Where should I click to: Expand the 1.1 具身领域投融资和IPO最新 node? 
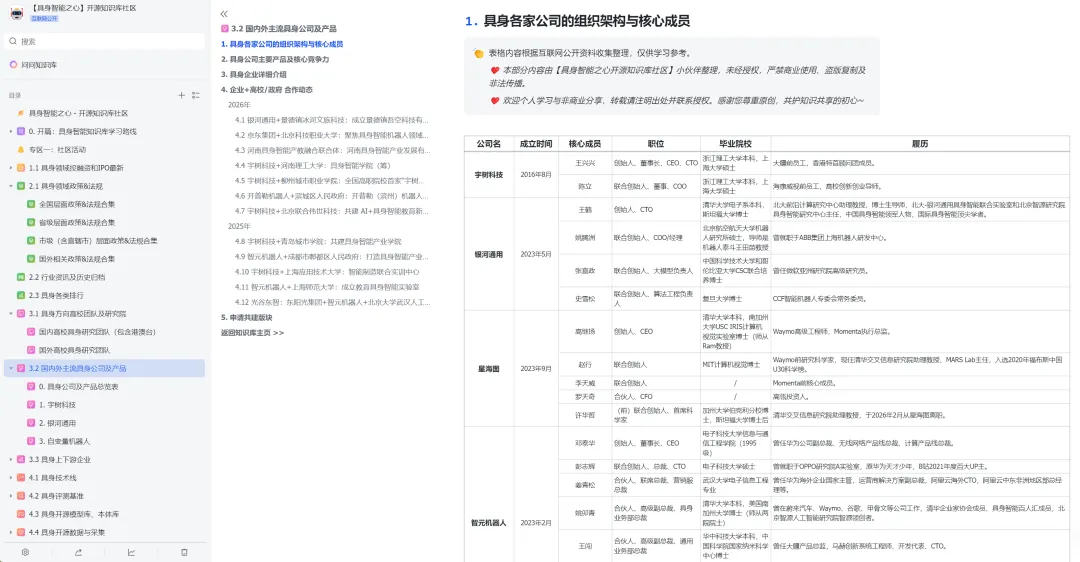click(x=10, y=168)
